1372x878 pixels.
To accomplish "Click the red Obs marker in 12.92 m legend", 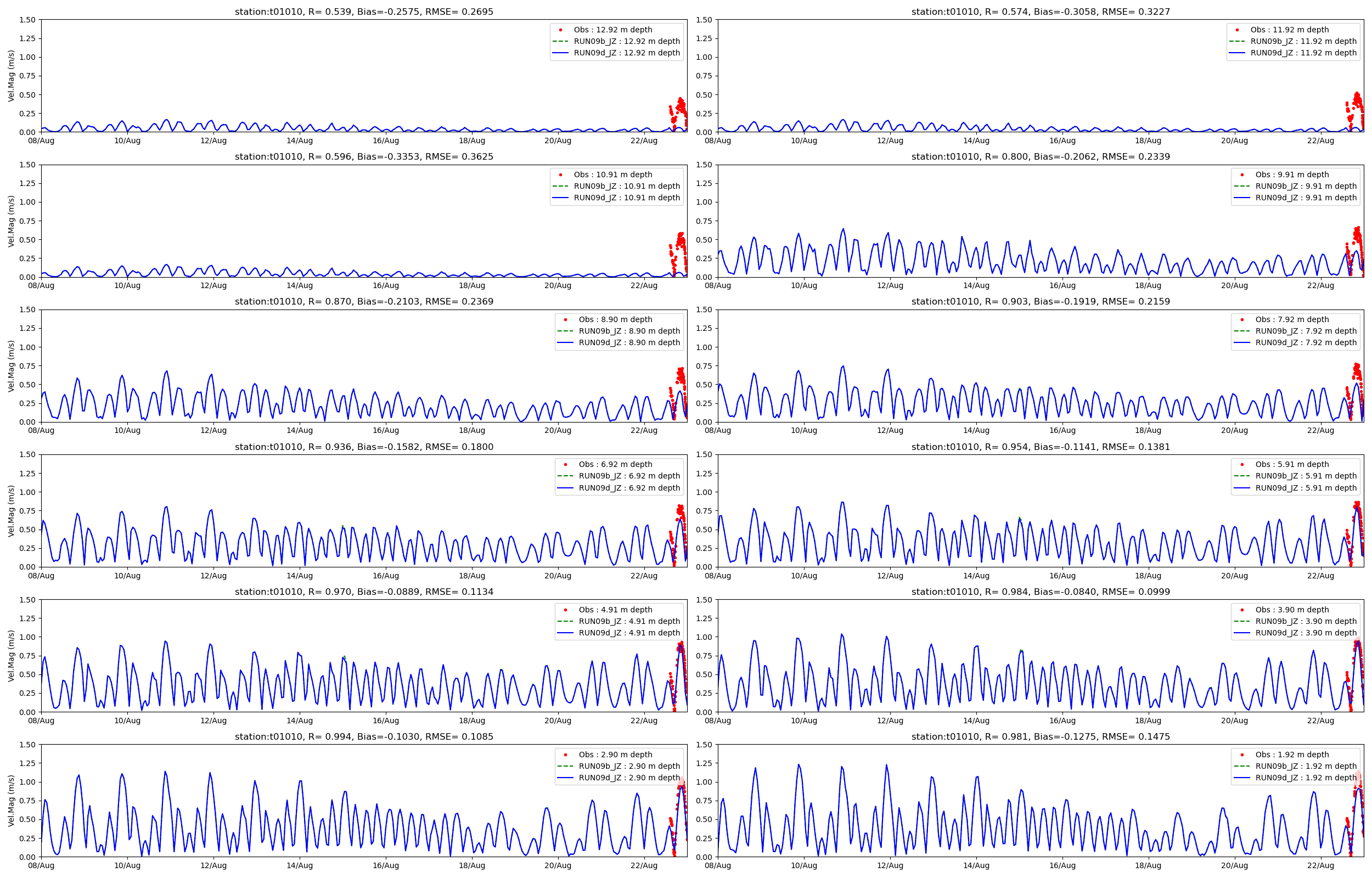I will 560,30.
